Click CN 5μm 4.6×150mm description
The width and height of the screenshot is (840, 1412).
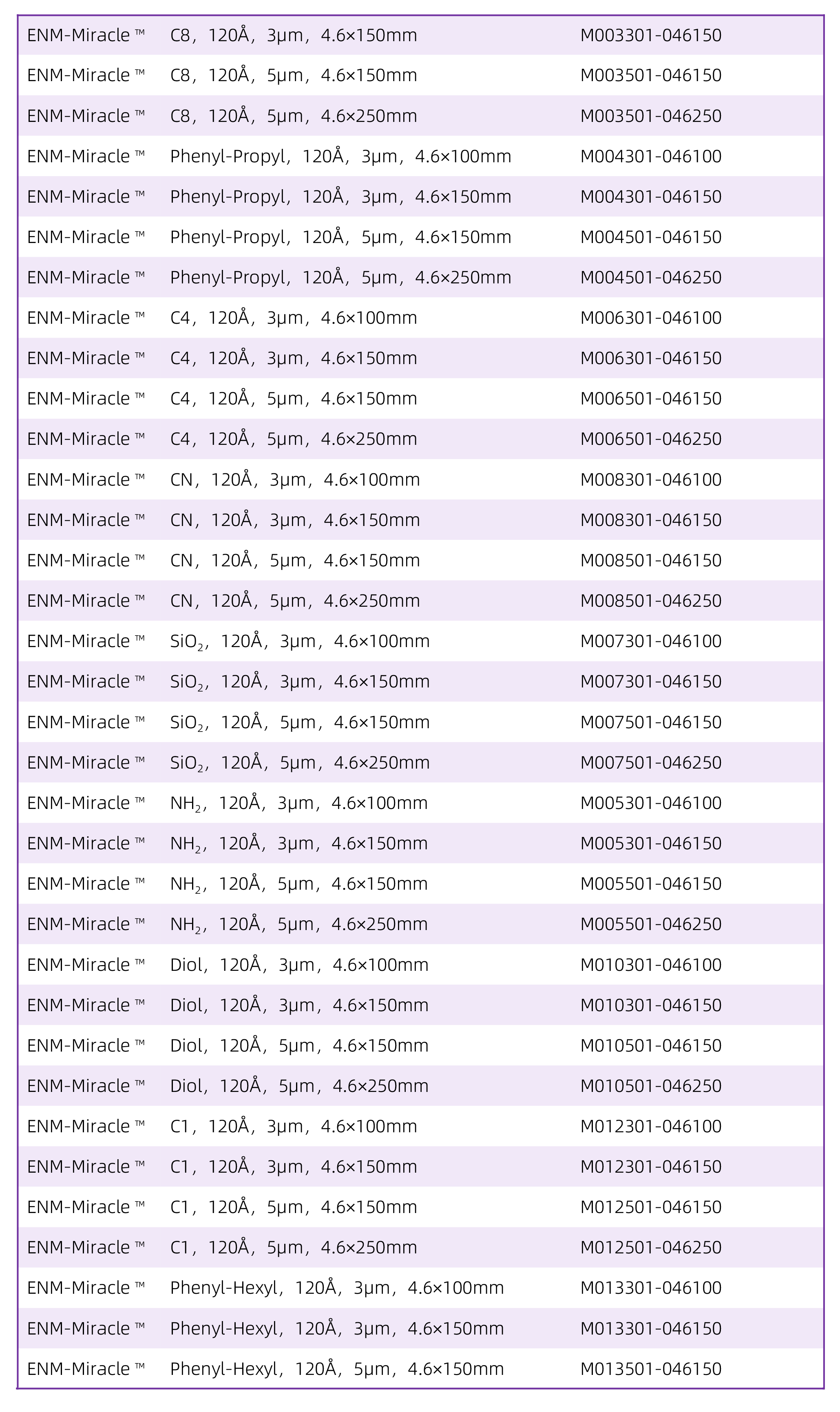295,560
